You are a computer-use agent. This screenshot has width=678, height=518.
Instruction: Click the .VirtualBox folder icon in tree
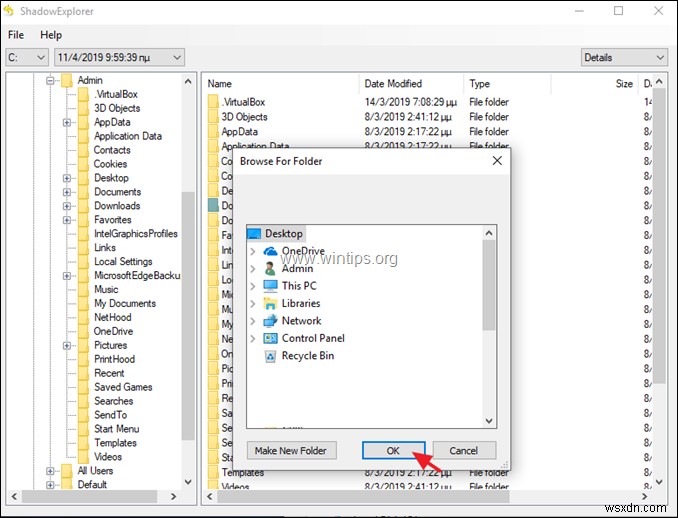[x=83, y=94]
